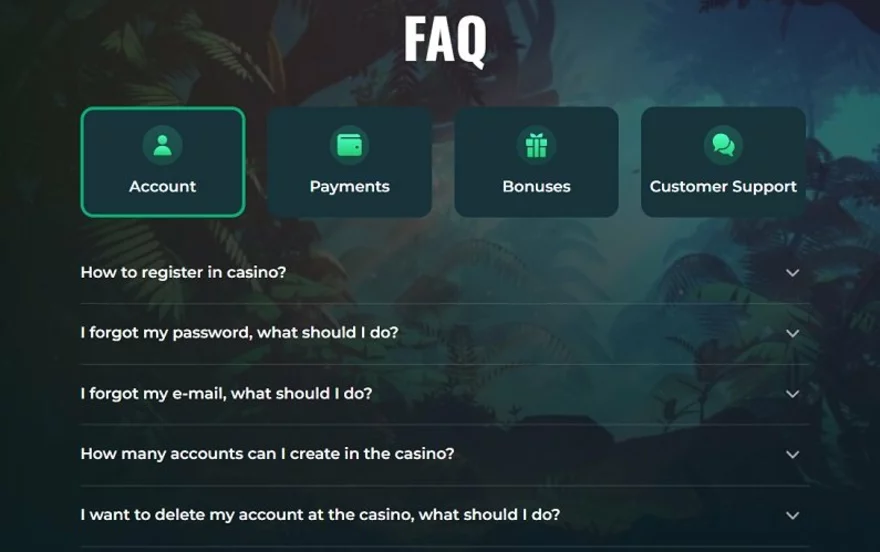The height and width of the screenshot is (552, 880).
Task: Click the Customer Support chat bubbles icon
Action: point(723,145)
